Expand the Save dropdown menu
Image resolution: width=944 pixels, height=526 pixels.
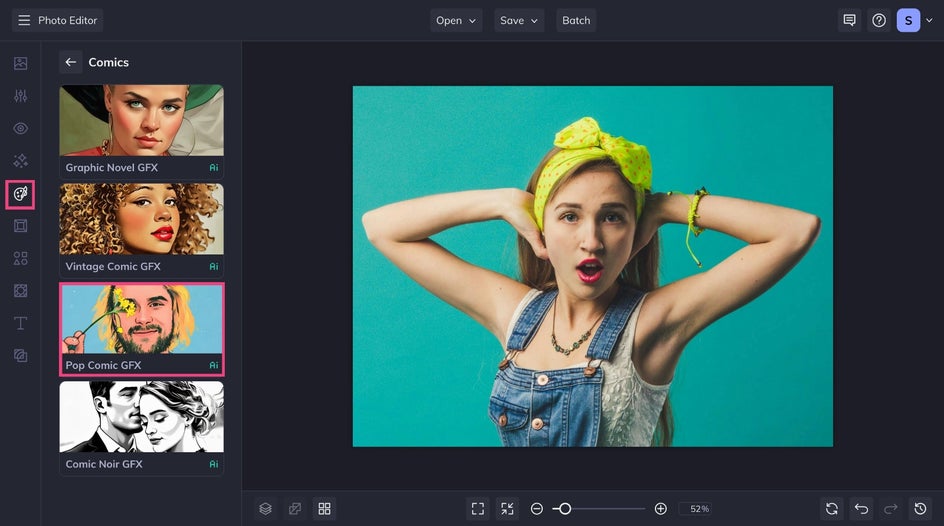pyautogui.click(x=519, y=20)
